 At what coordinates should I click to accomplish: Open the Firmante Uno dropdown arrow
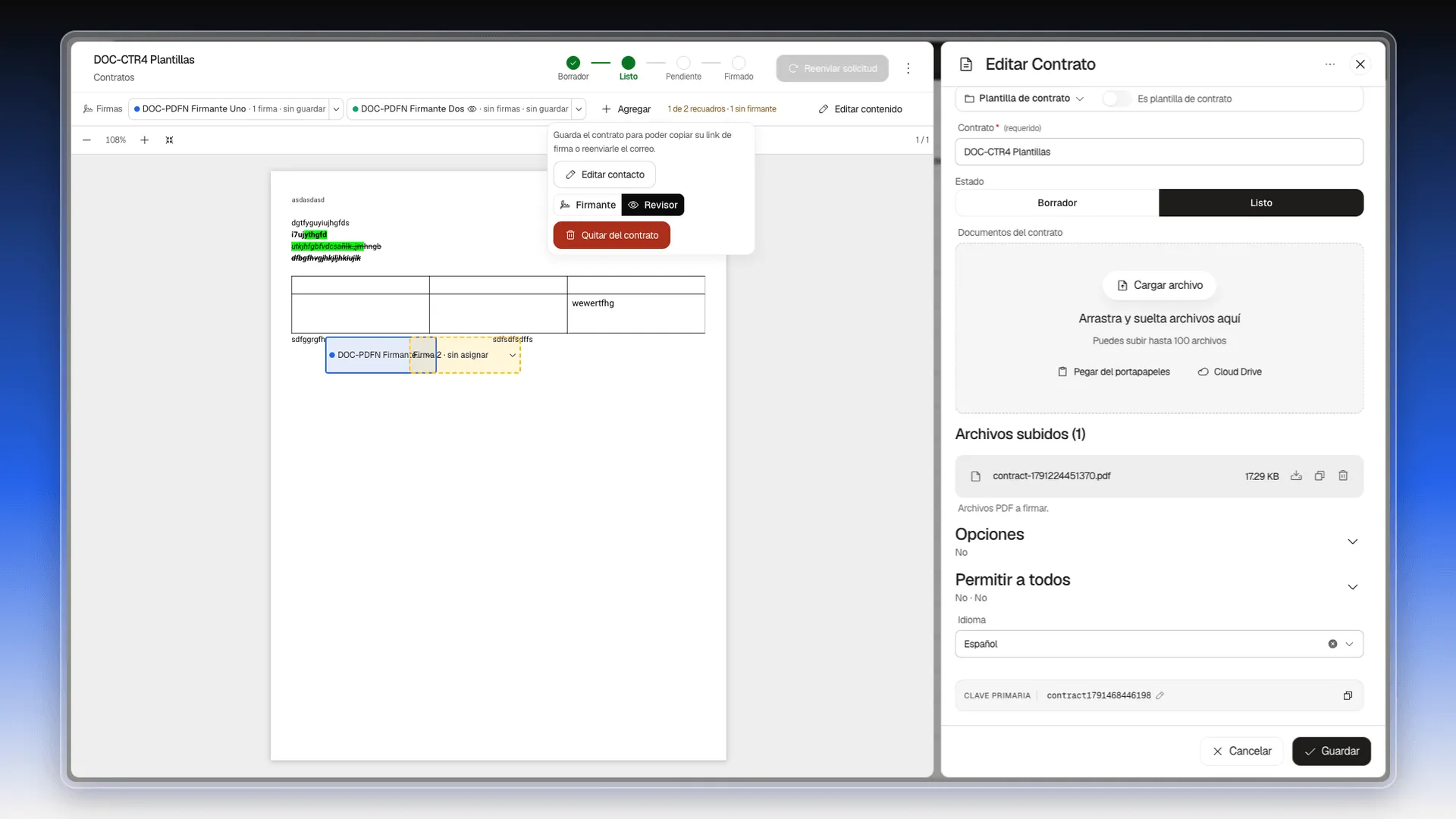(336, 109)
